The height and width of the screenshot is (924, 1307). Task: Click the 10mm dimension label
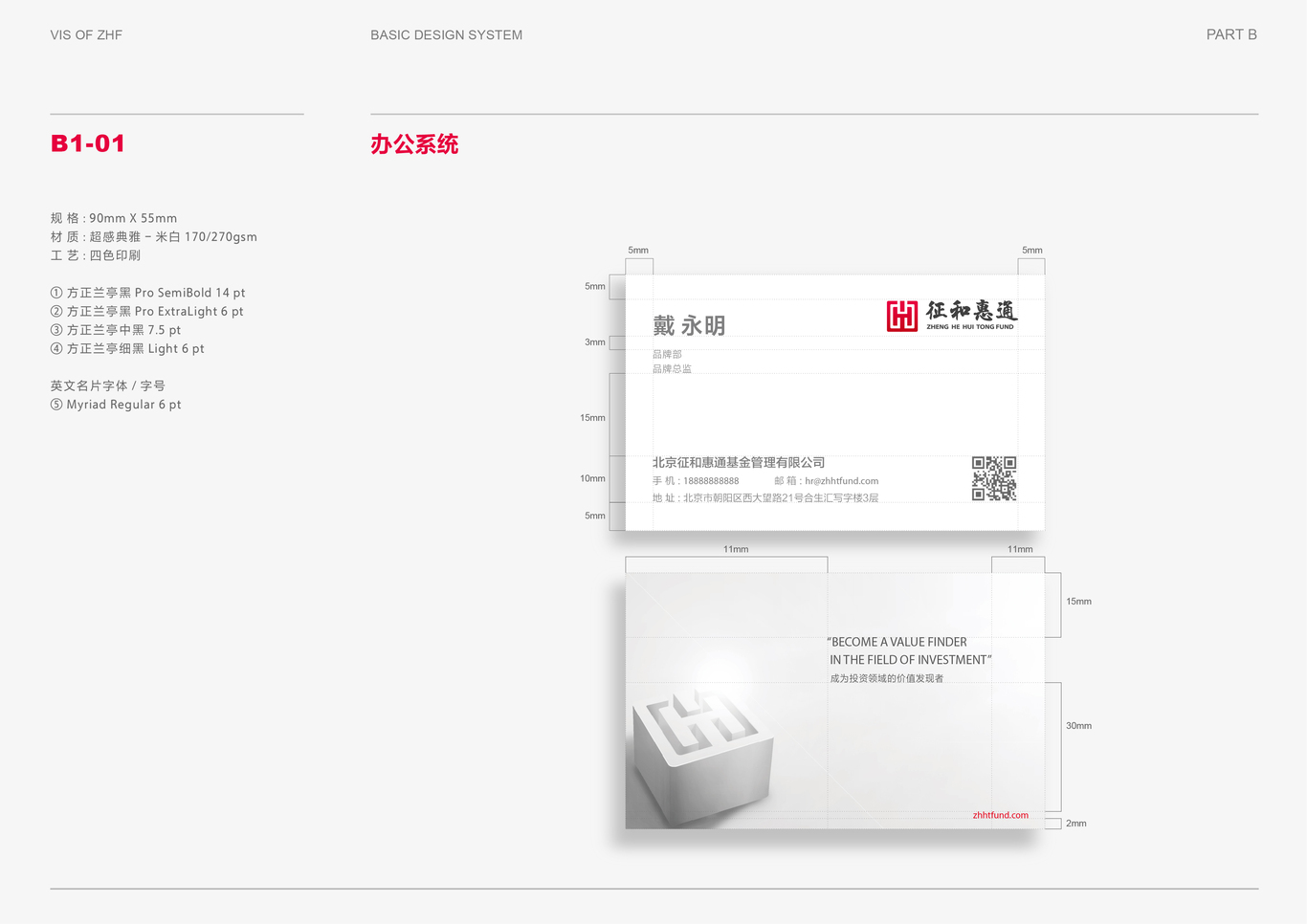coord(592,478)
